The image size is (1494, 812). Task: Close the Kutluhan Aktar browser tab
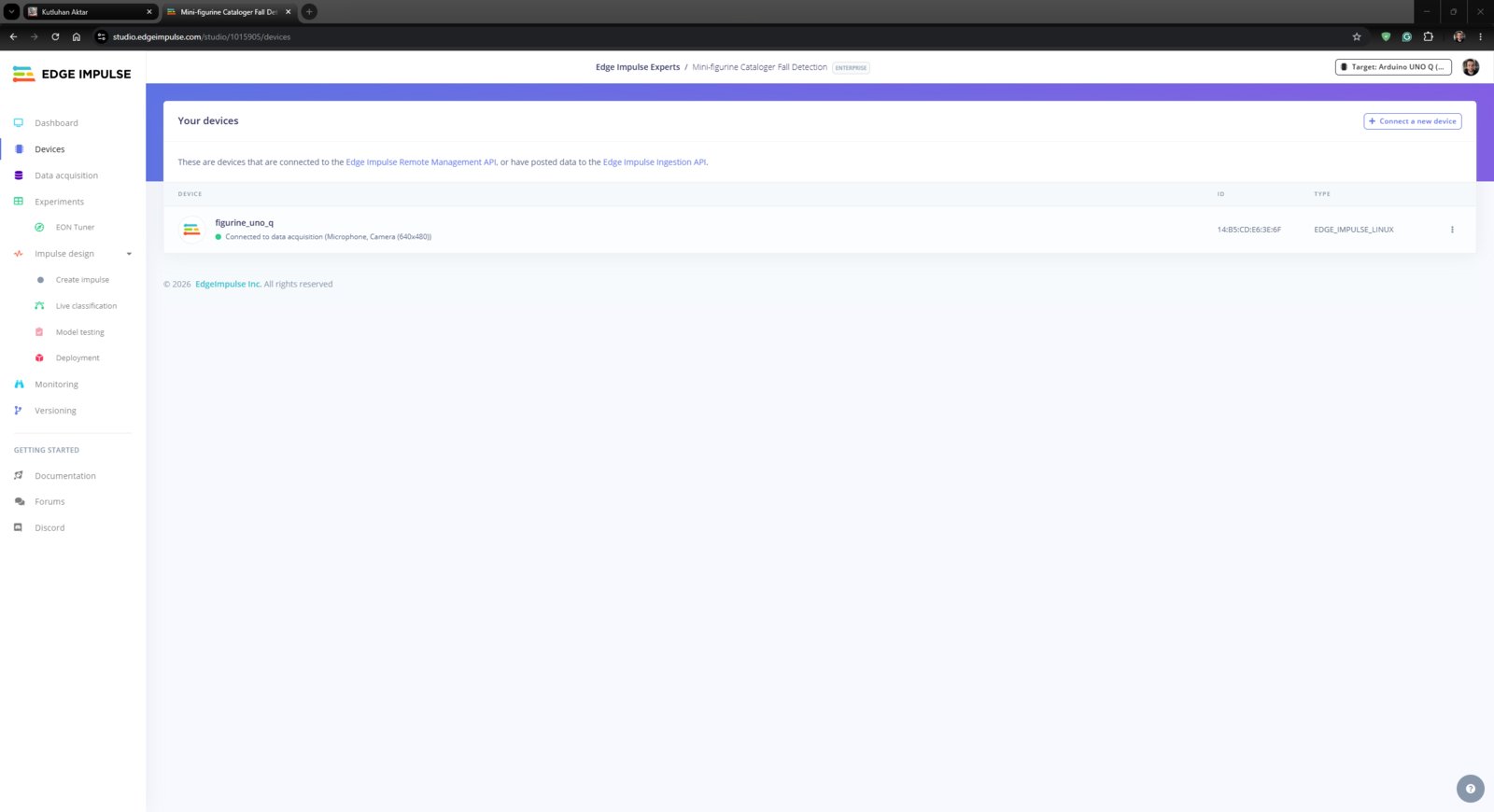[x=149, y=12]
